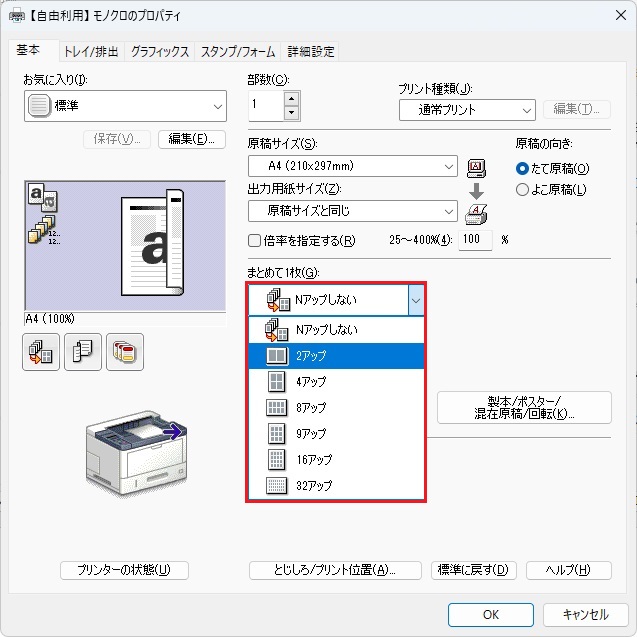637x637 pixels.
Task: Switch to the トレイ/排出 tab
Action: pos(91,52)
